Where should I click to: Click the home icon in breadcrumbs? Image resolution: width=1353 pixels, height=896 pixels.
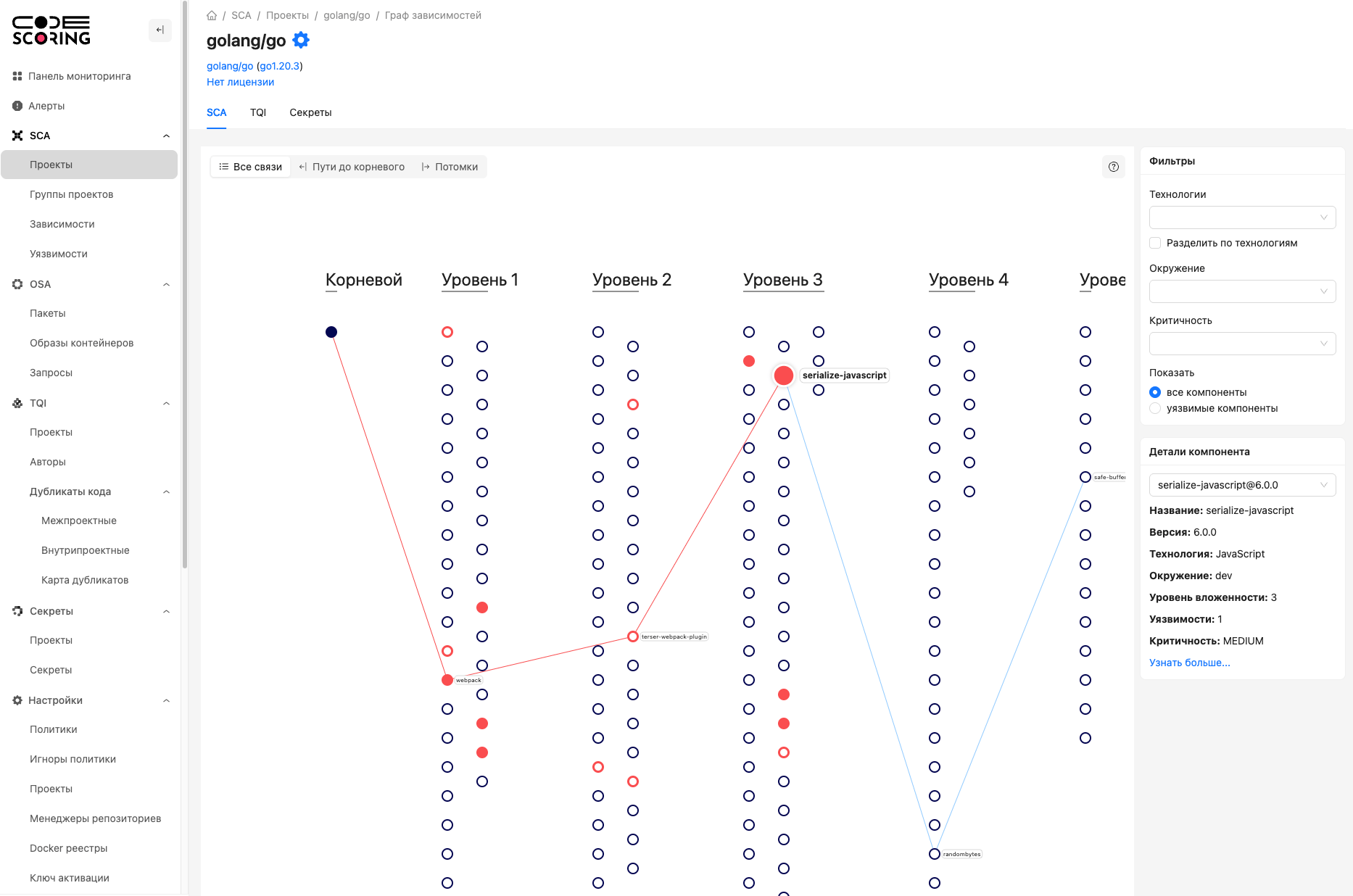[212, 15]
